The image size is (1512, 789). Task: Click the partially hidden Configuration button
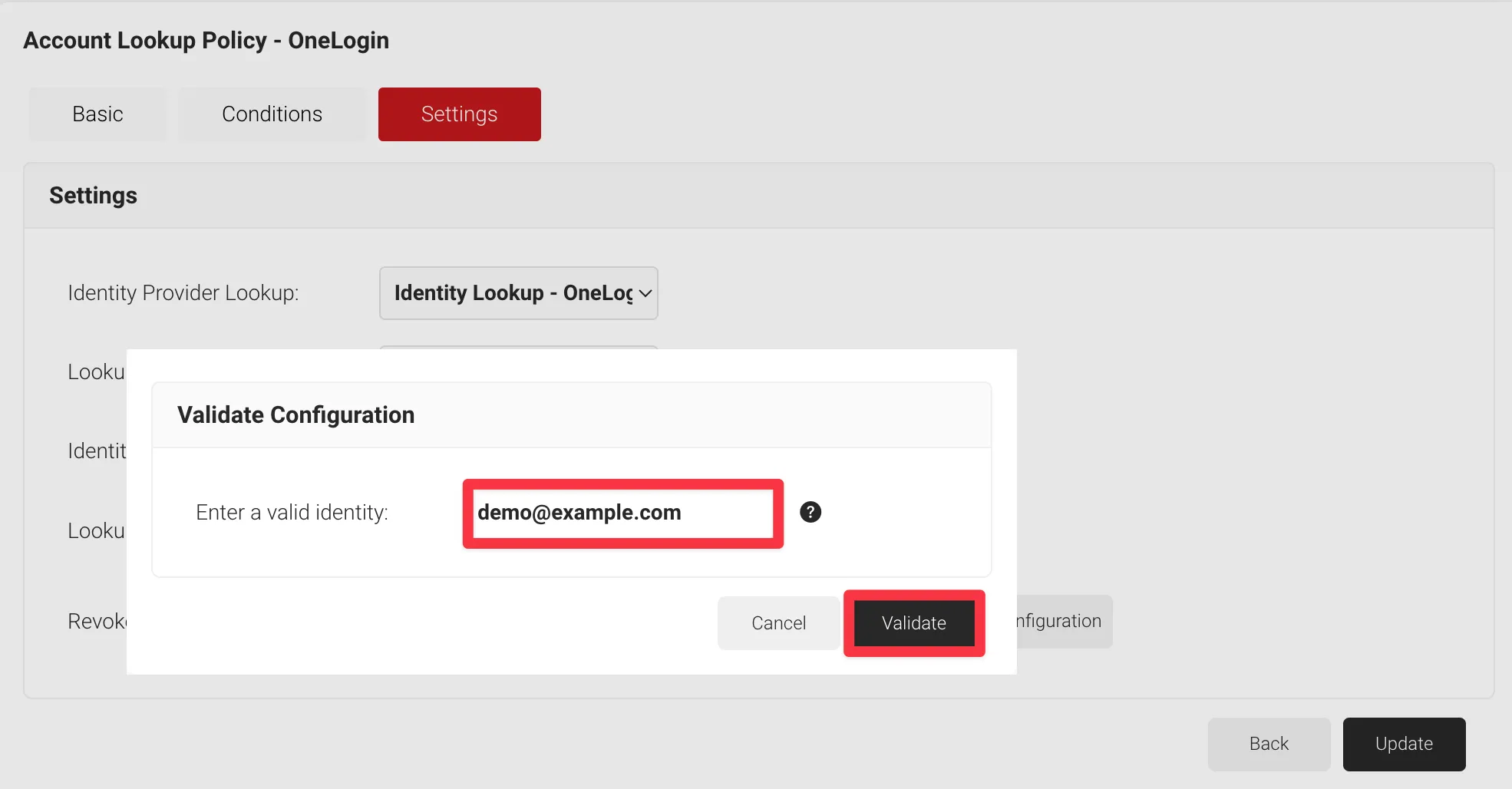pos(1065,621)
